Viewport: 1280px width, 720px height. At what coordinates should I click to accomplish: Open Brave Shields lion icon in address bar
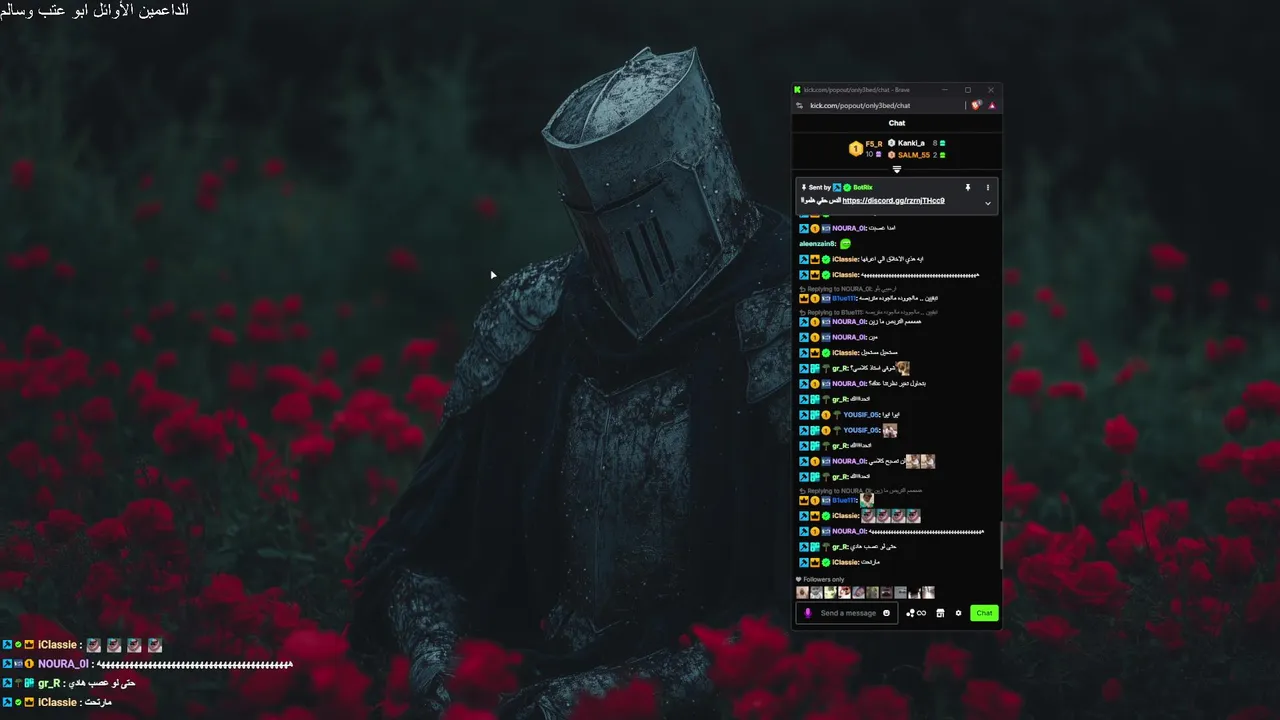(x=977, y=105)
